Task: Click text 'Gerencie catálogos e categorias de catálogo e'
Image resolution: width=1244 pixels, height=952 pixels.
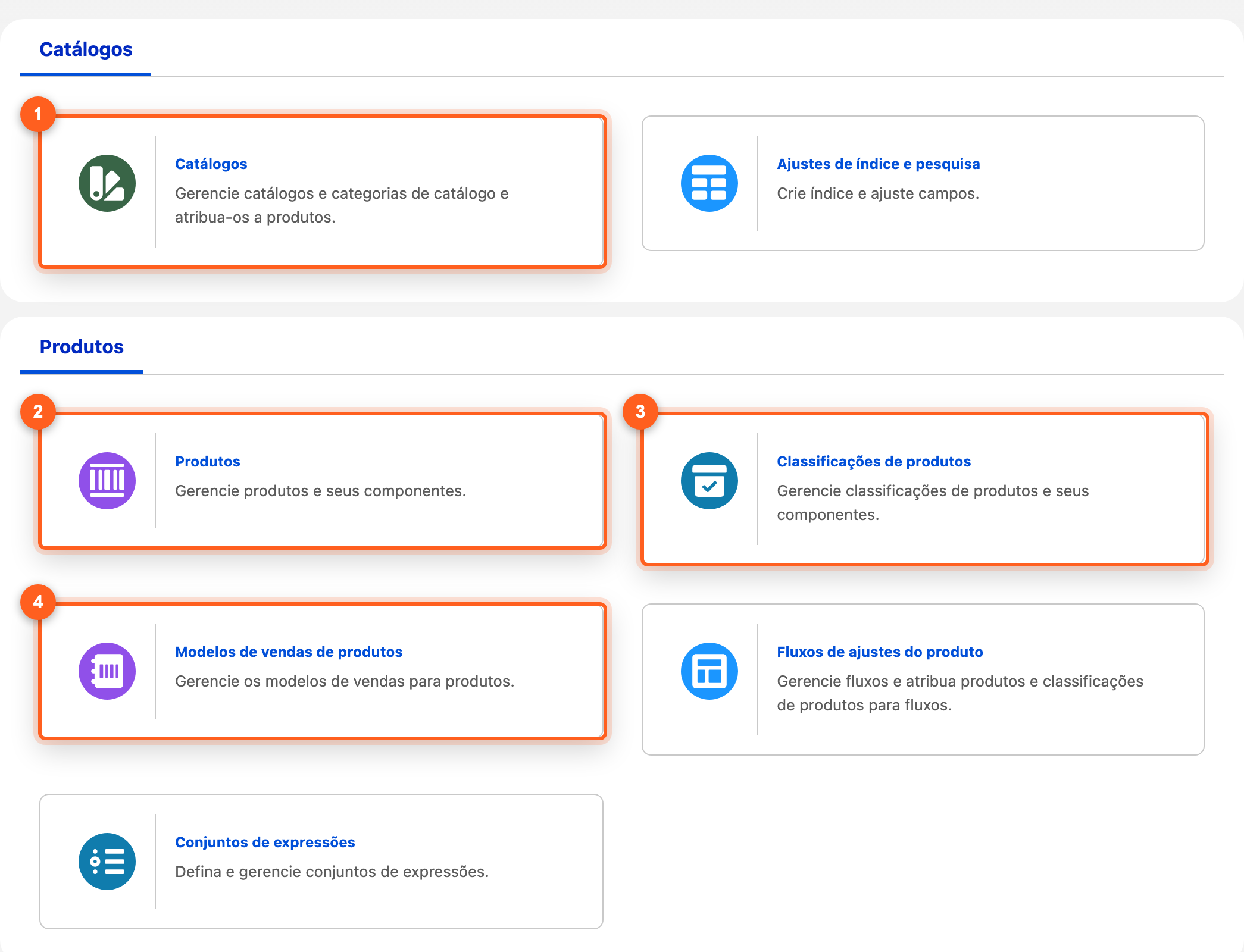Action: (342, 193)
